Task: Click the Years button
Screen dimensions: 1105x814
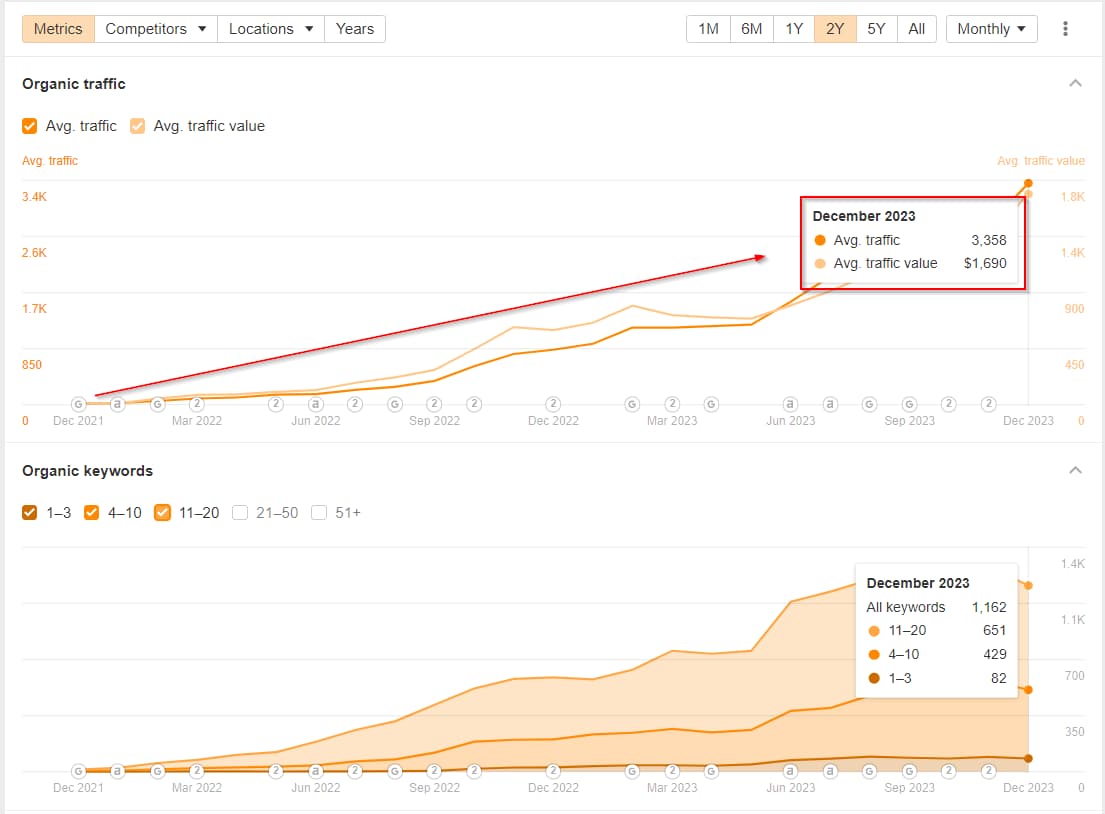Action: click(x=354, y=28)
